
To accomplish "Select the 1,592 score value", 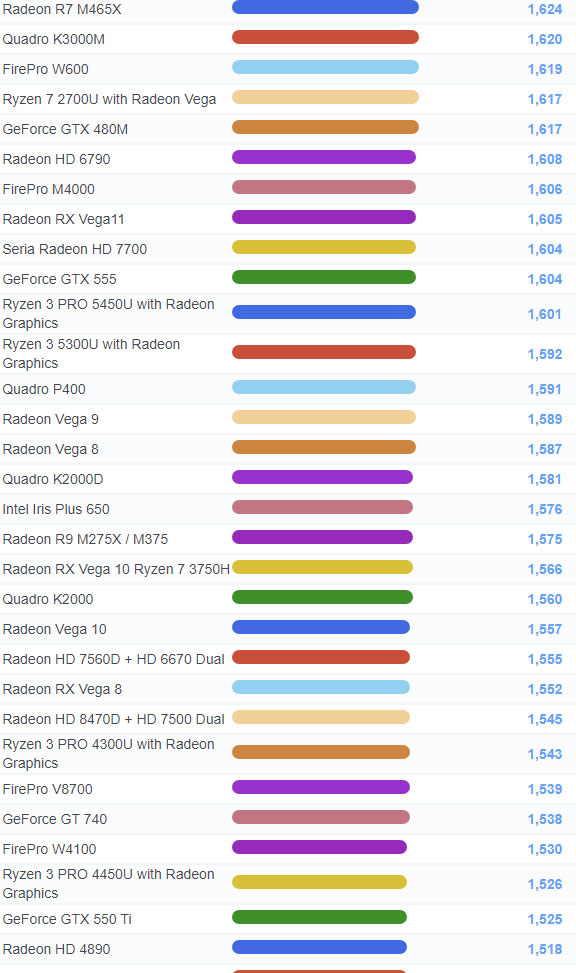I will 545,354.
